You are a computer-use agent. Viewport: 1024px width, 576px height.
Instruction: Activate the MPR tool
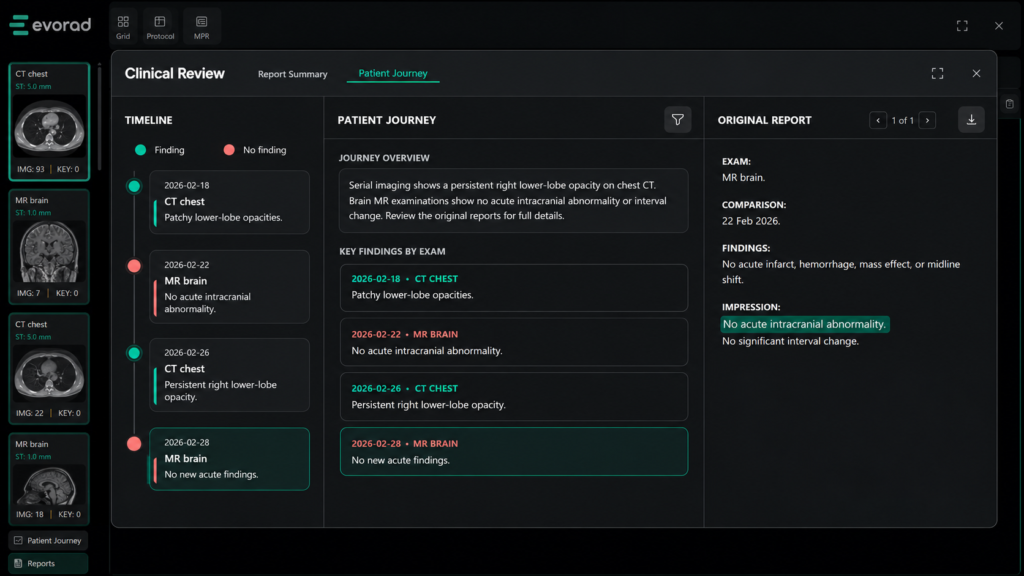201,27
